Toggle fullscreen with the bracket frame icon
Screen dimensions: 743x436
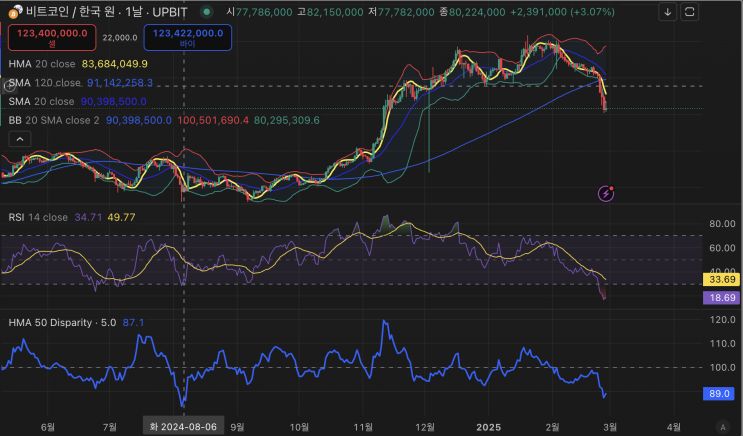[689, 12]
